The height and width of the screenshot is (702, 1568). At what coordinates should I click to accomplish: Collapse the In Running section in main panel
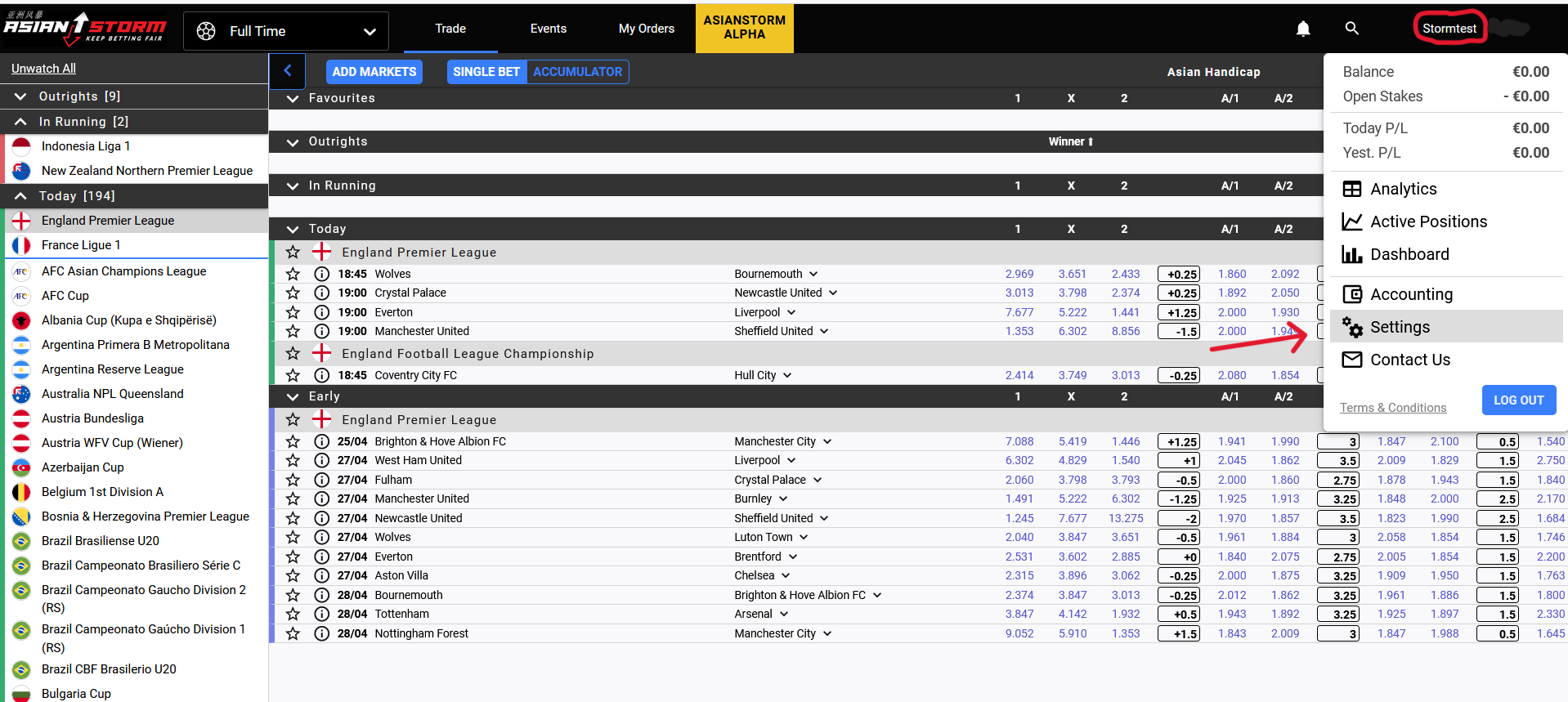293,186
